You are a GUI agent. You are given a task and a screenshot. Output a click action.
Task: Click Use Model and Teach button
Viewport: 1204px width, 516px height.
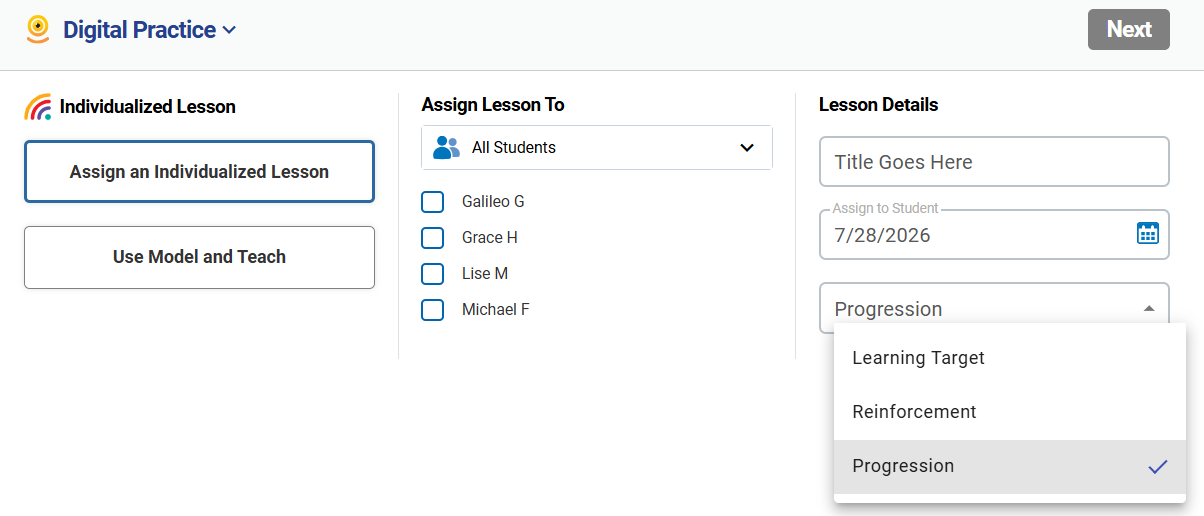tap(199, 257)
